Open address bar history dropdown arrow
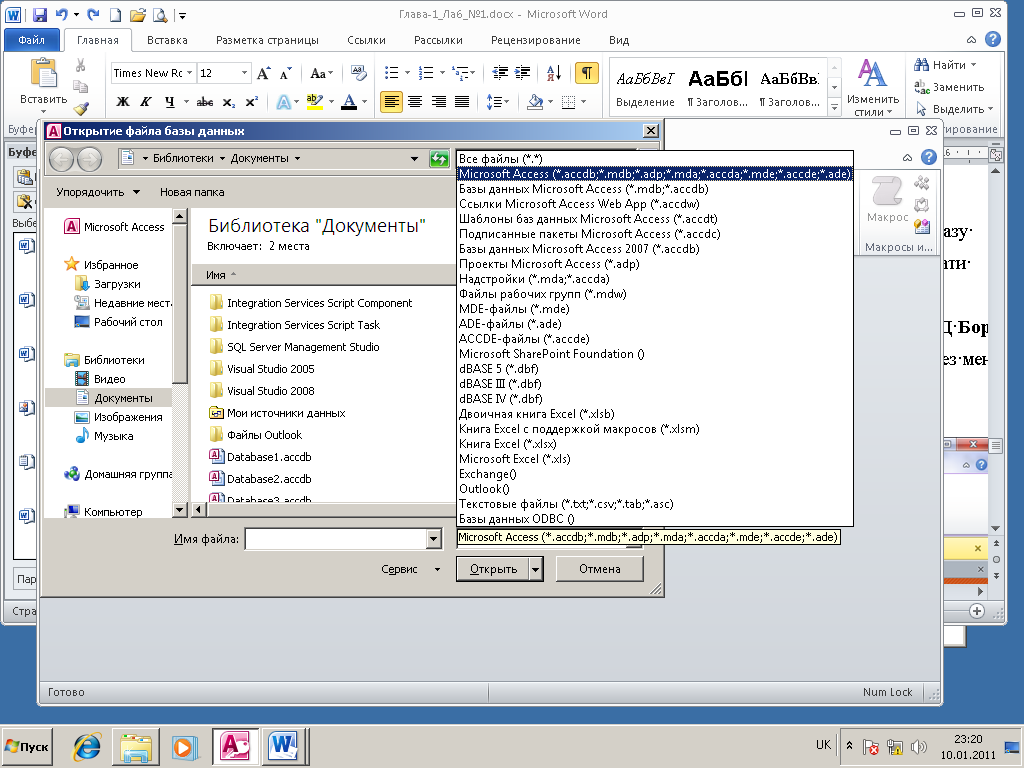The height and width of the screenshot is (768, 1024). (x=413, y=159)
